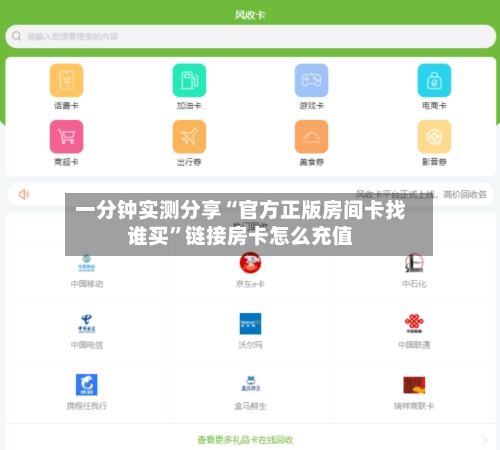500x450 pixels.
Task: Click the search magnifier icon
Action: (17, 36)
